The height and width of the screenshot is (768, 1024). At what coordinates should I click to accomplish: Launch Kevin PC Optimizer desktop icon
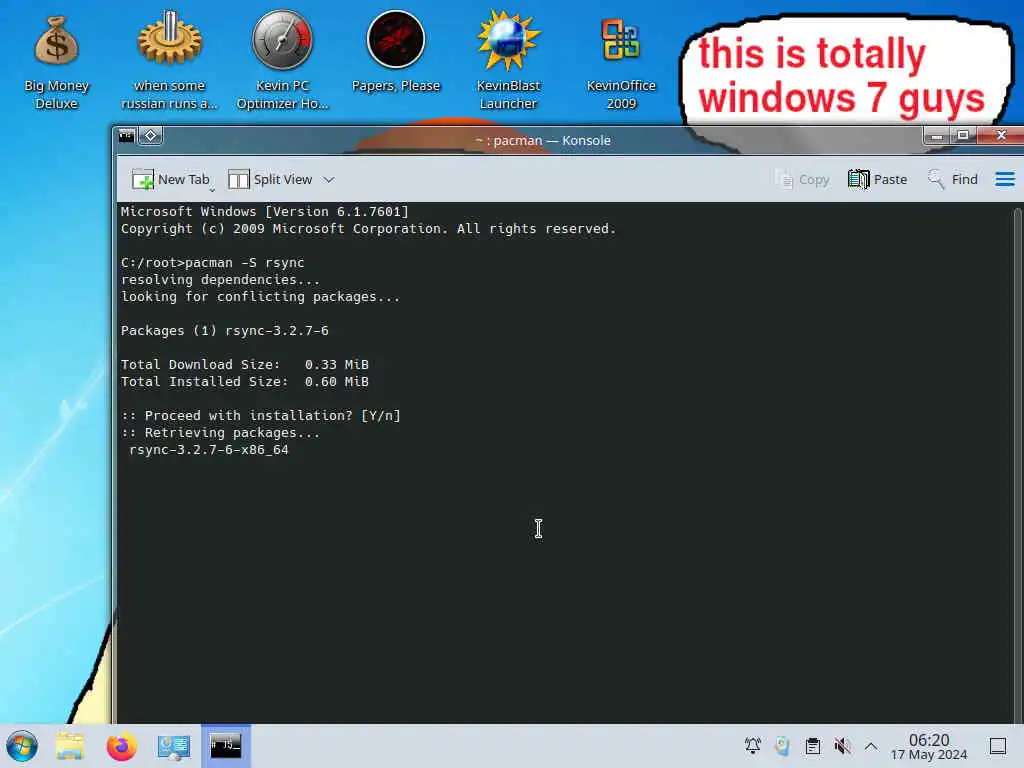point(282,62)
